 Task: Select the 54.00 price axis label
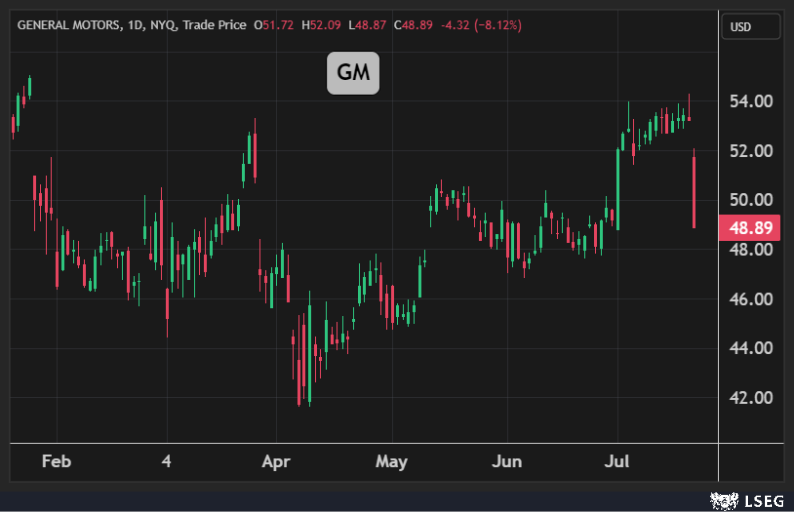tap(750, 101)
